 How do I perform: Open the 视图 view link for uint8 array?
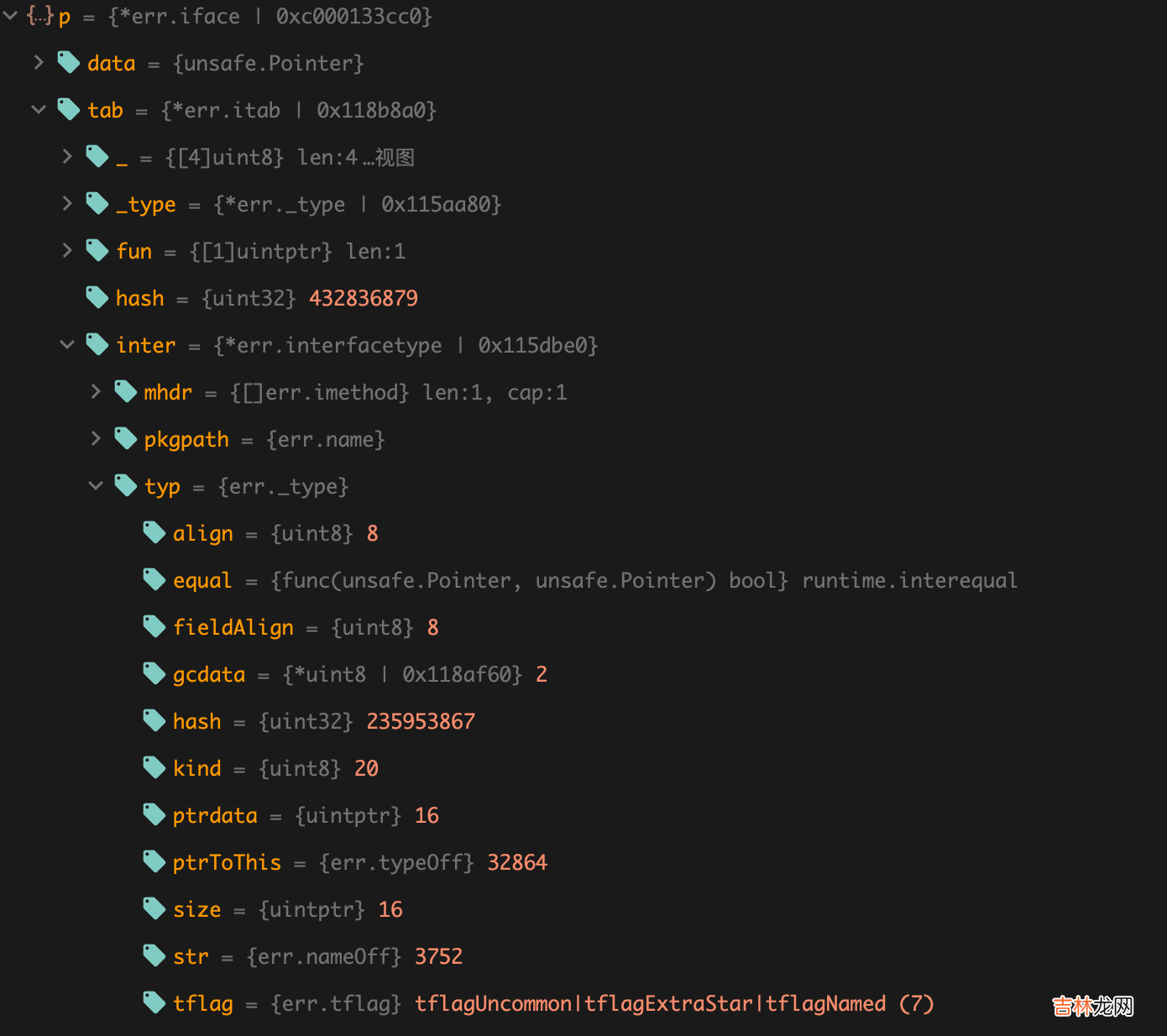pyautogui.click(x=395, y=158)
